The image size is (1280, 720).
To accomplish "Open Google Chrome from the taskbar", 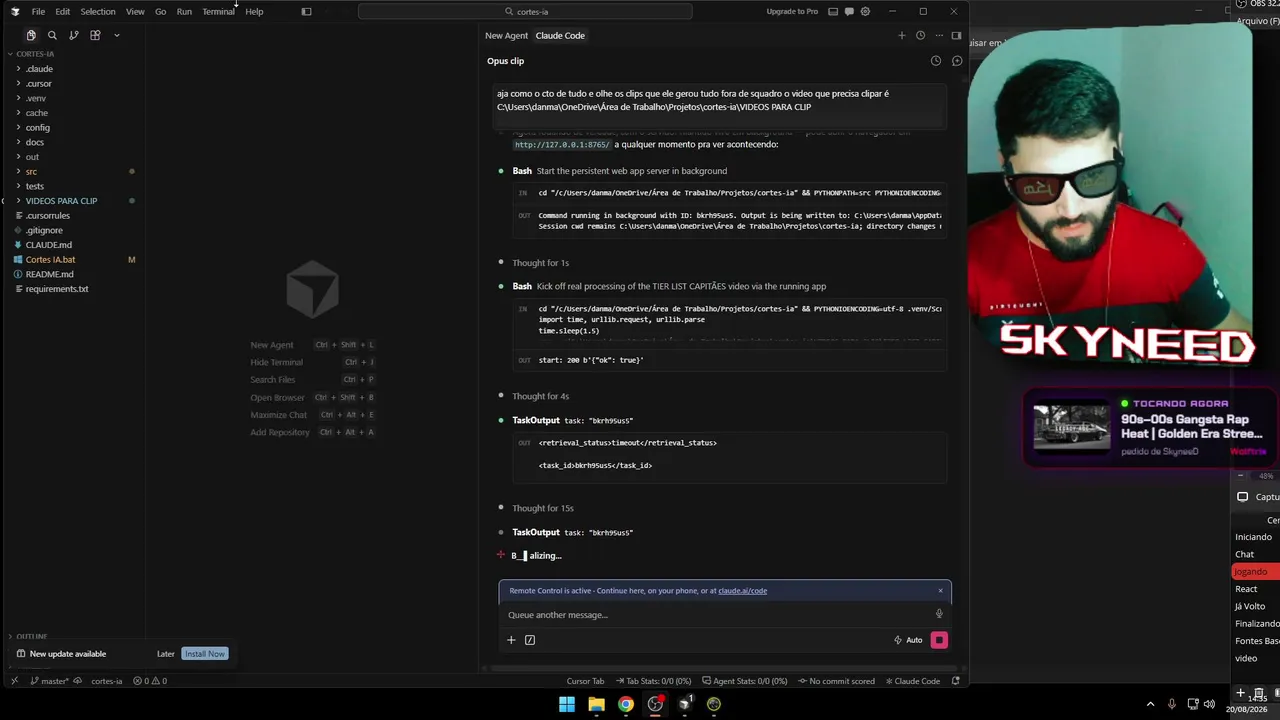I will 625,704.
